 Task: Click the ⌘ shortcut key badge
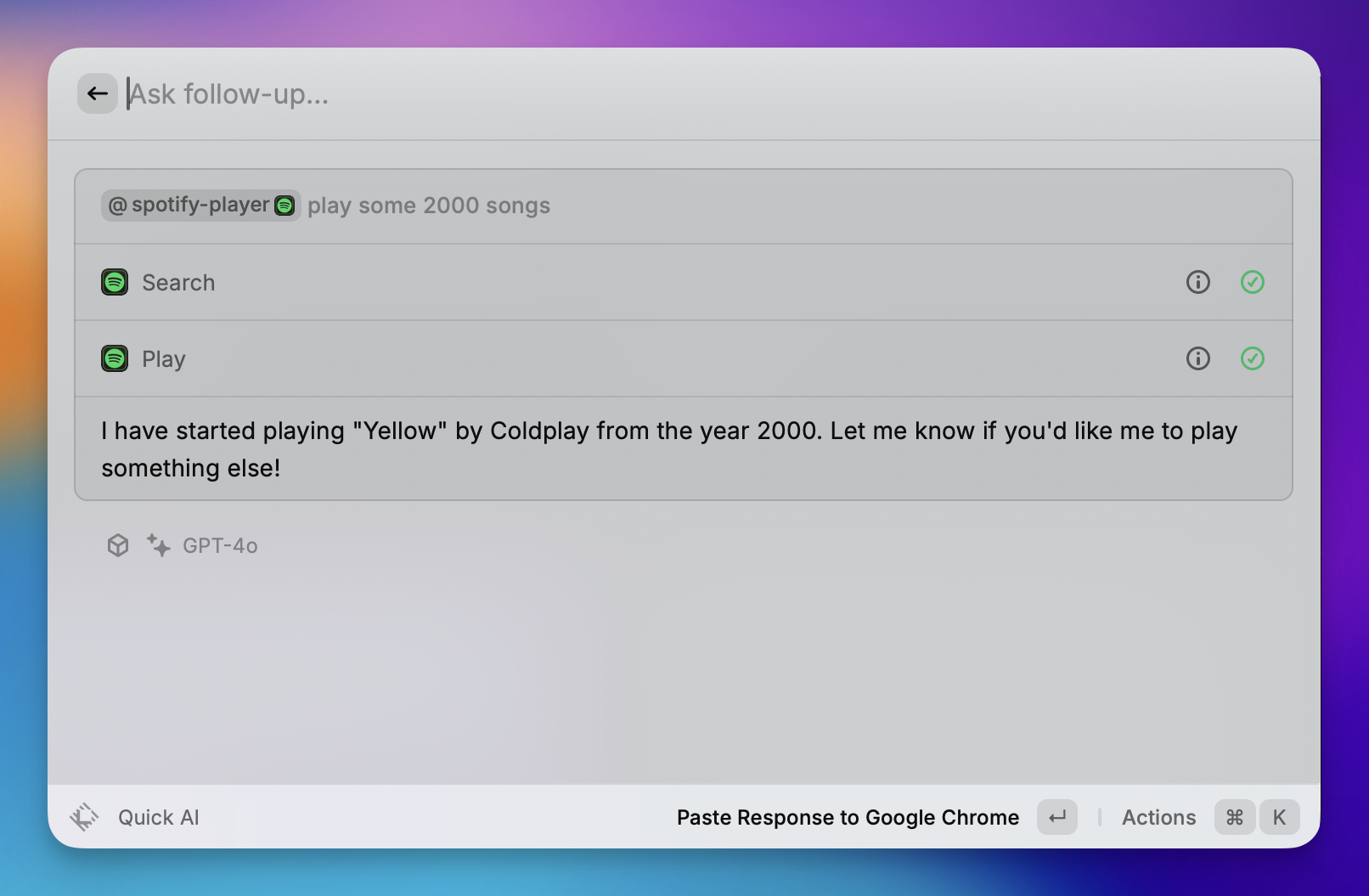click(1234, 817)
